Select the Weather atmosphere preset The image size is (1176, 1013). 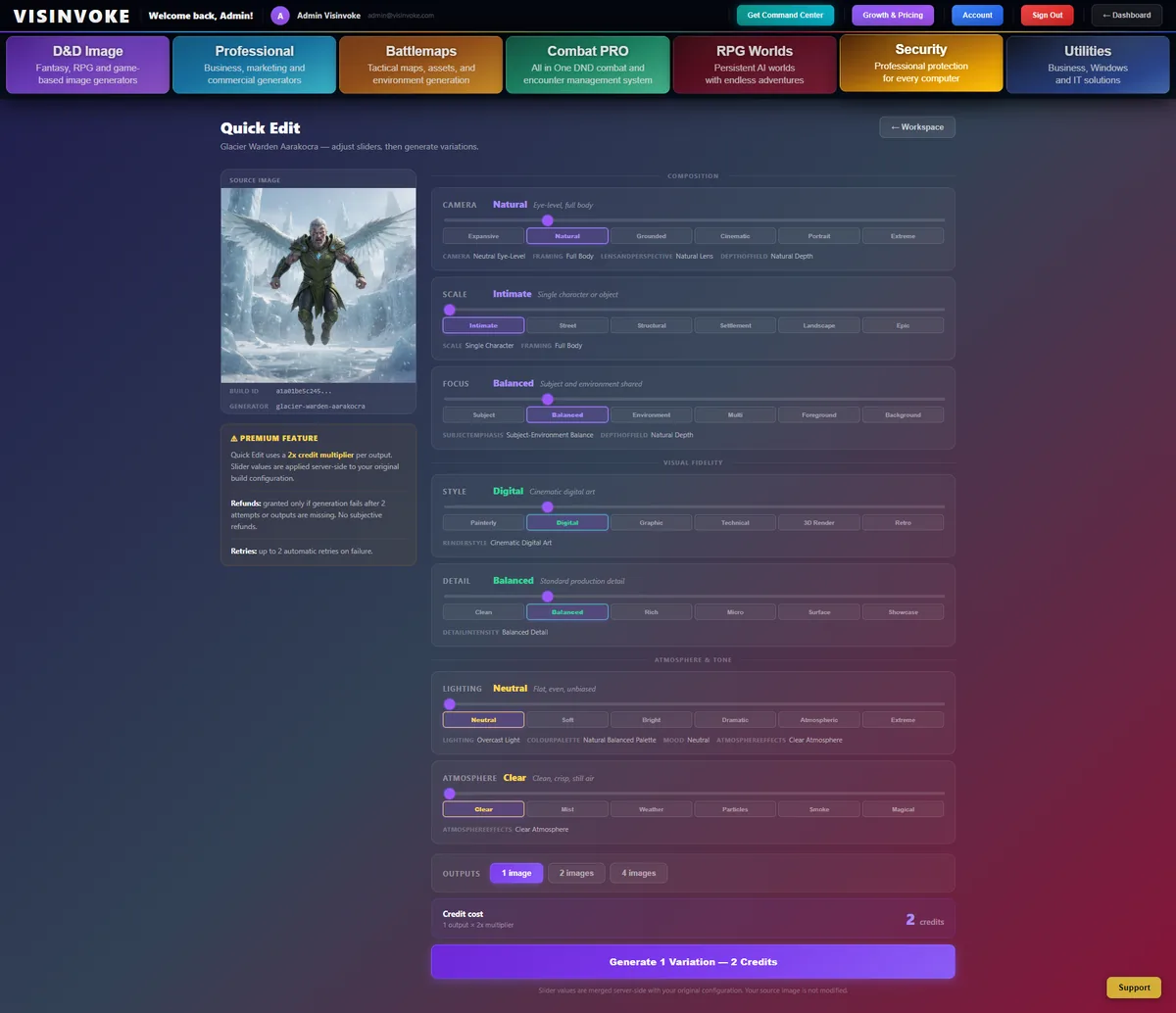652,809
